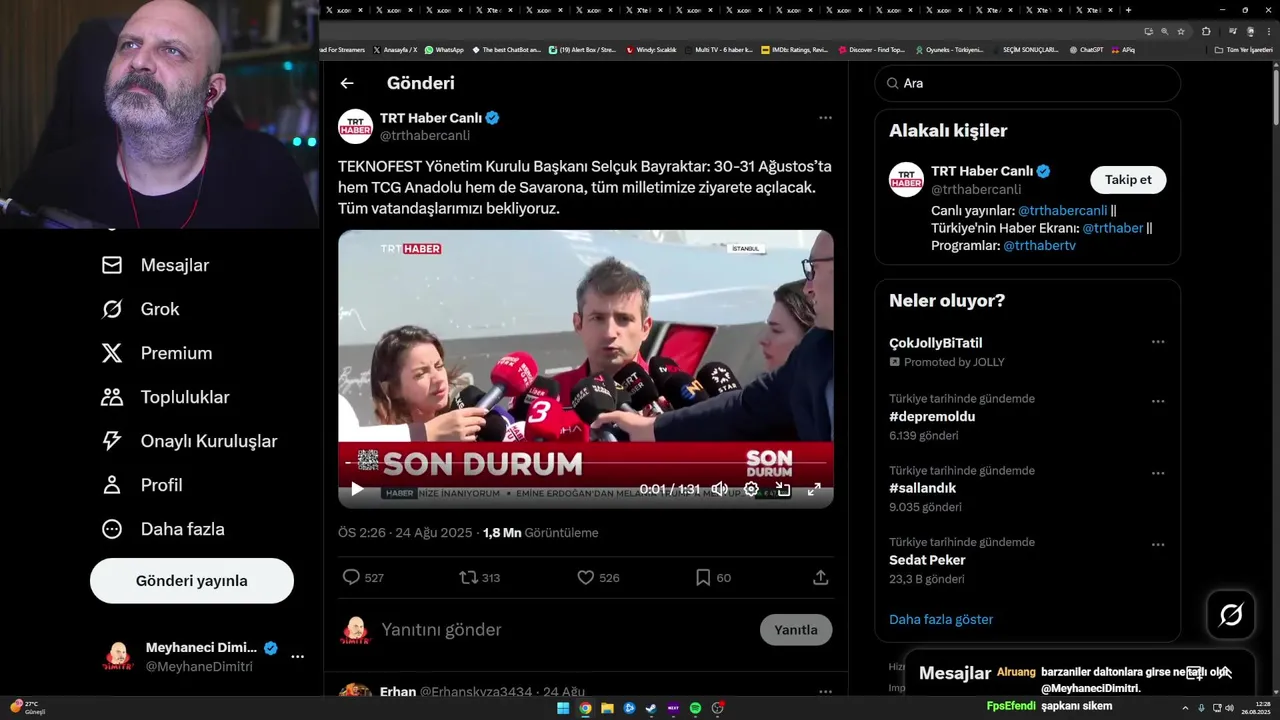Click the Gönderi yayınla button
This screenshot has height=720, width=1280.
point(192,581)
